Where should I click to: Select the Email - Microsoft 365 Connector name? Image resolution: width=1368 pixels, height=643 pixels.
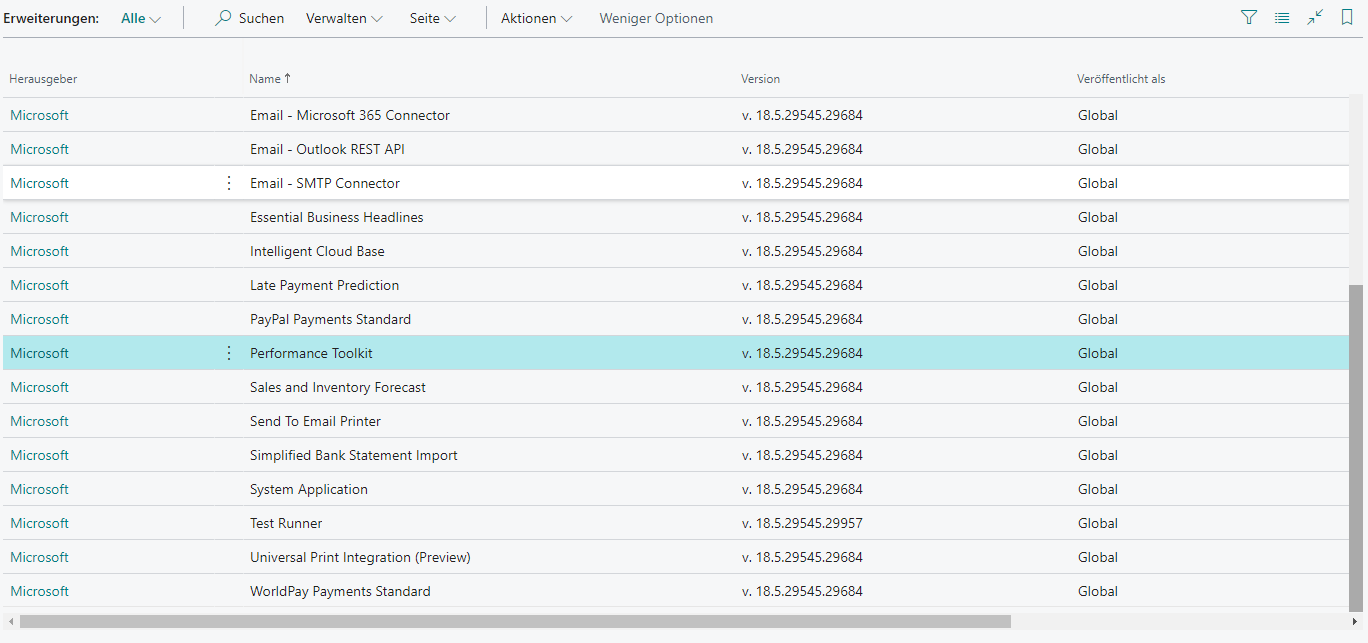(350, 115)
